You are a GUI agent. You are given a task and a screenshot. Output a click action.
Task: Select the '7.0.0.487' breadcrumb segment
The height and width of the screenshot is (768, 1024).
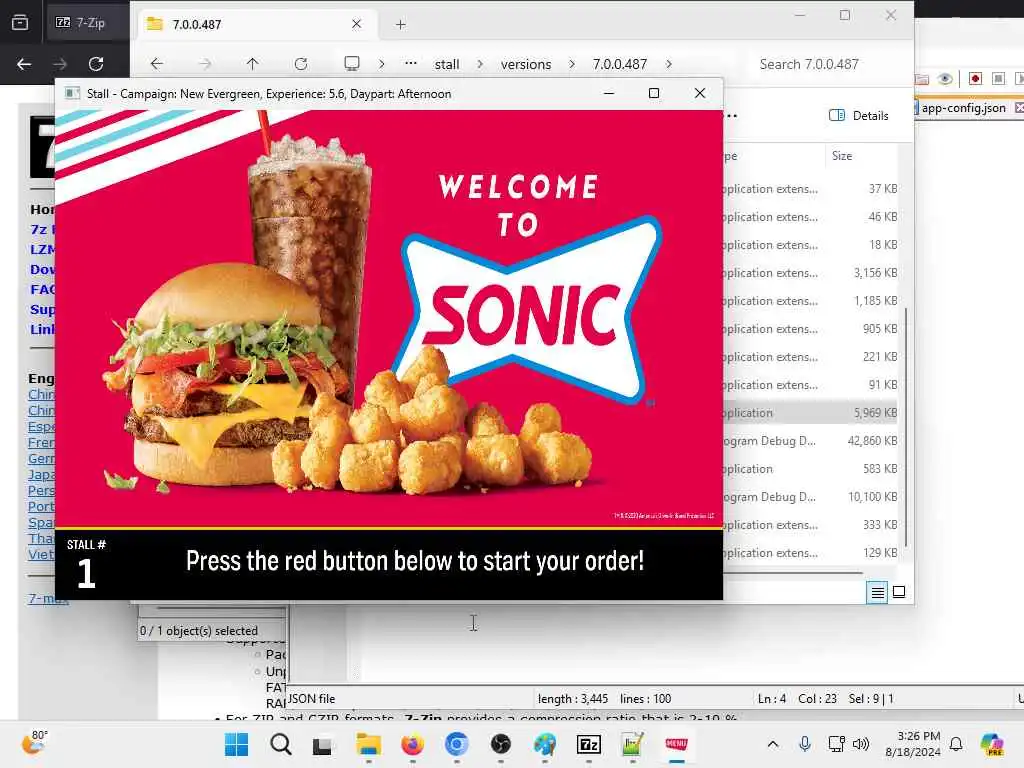click(620, 64)
